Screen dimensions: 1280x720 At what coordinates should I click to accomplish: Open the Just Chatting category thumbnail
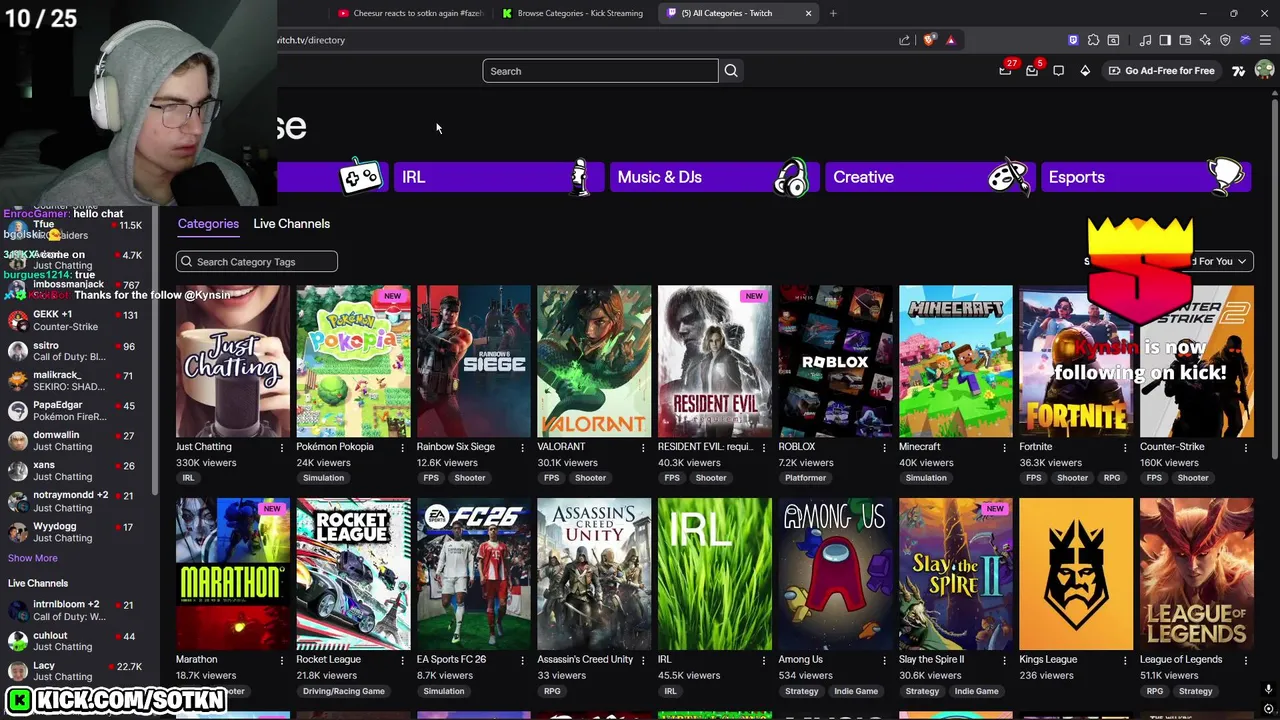coord(233,361)
